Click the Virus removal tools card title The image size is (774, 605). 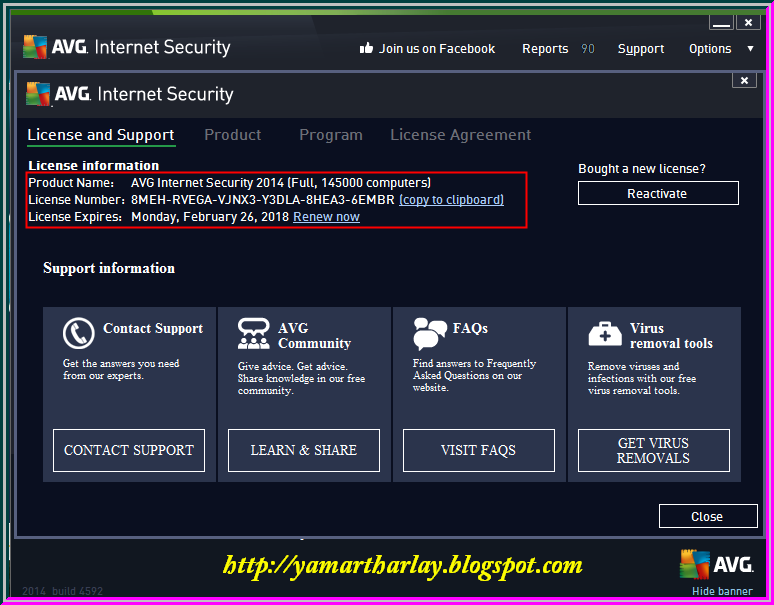[671, 336]
